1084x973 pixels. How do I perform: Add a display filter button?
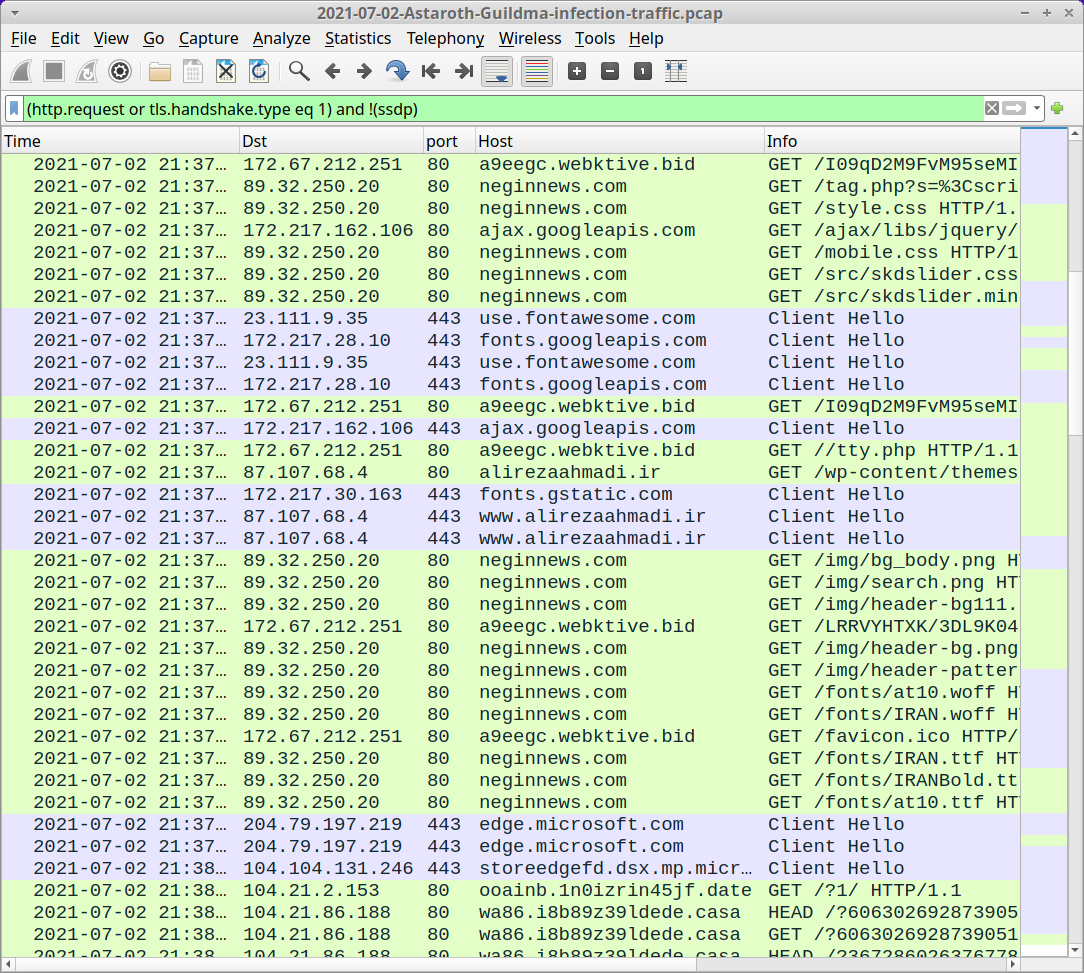[x=1057, y=109]
